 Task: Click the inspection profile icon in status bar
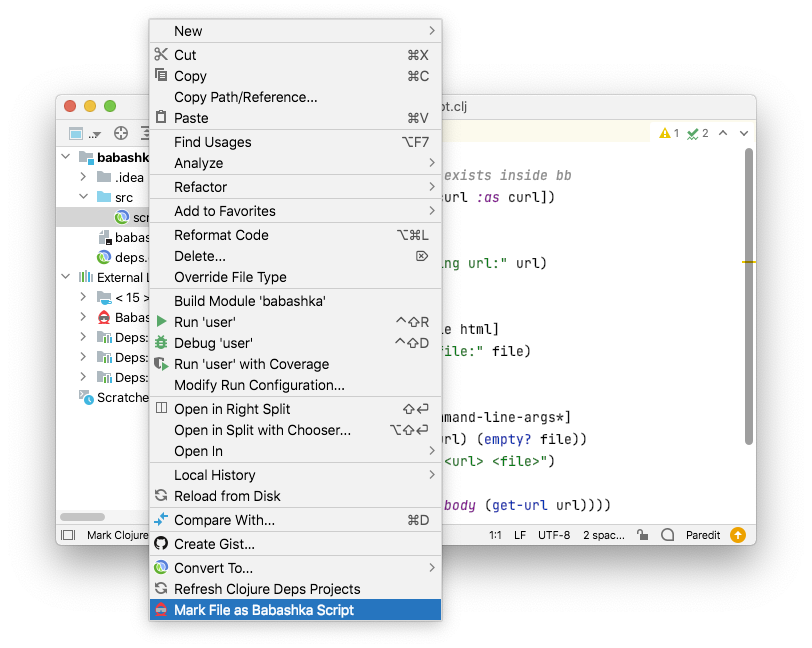(x=668, y=535)
